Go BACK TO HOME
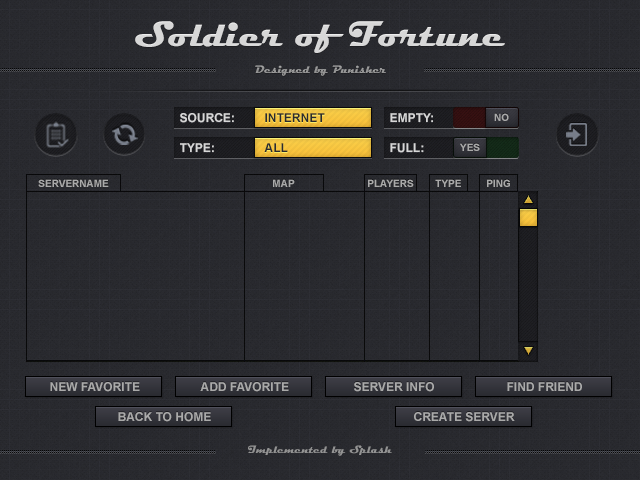The image size is (640, 480). pos(164,417)
